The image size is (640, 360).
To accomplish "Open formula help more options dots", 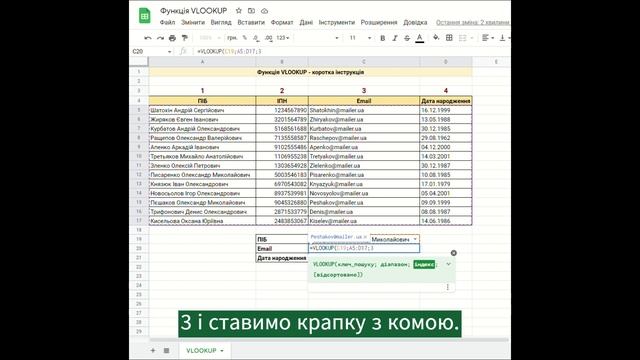I will click(448, 287).
